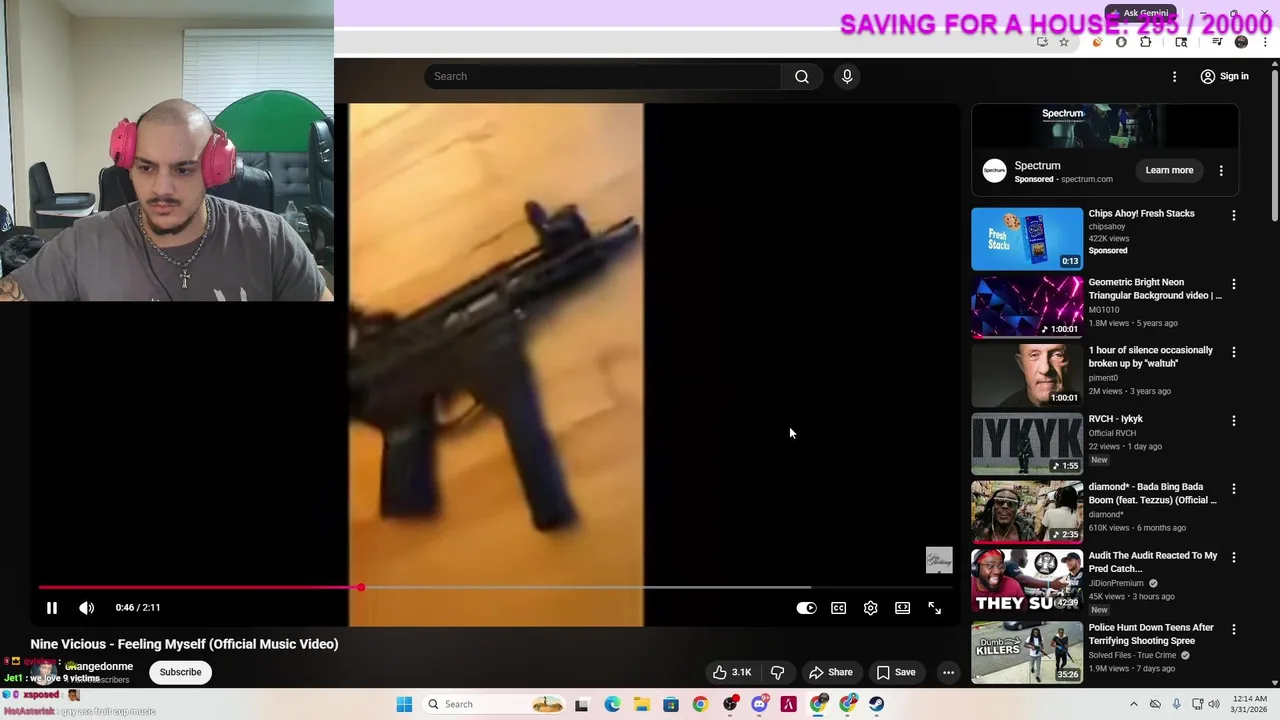Toggle closed captions in player
This screenshot has height=720, width=1280.
coord(838,608)
